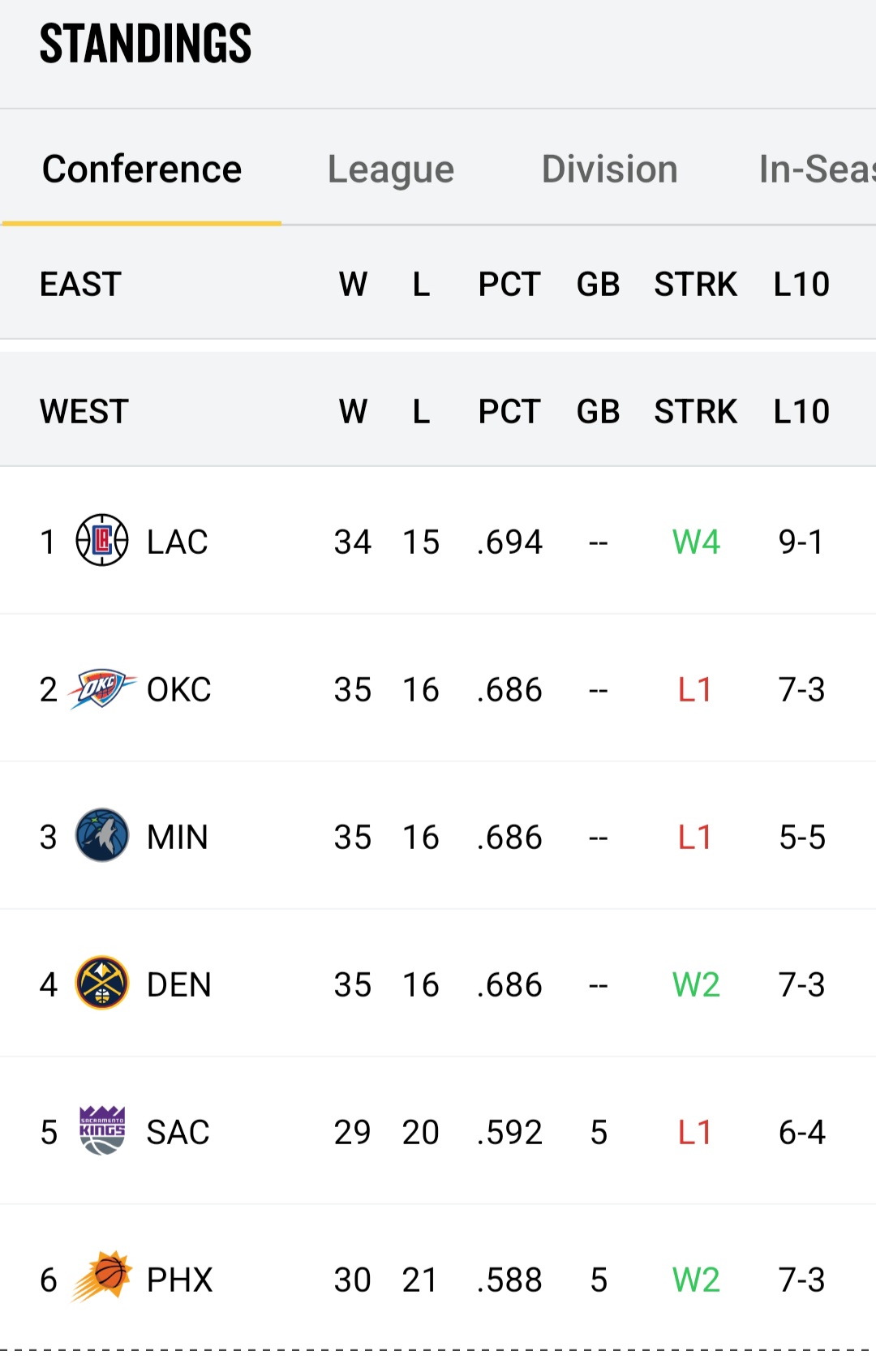Tap the Minnesota Timberwolves logo

[x=101, y=836]
